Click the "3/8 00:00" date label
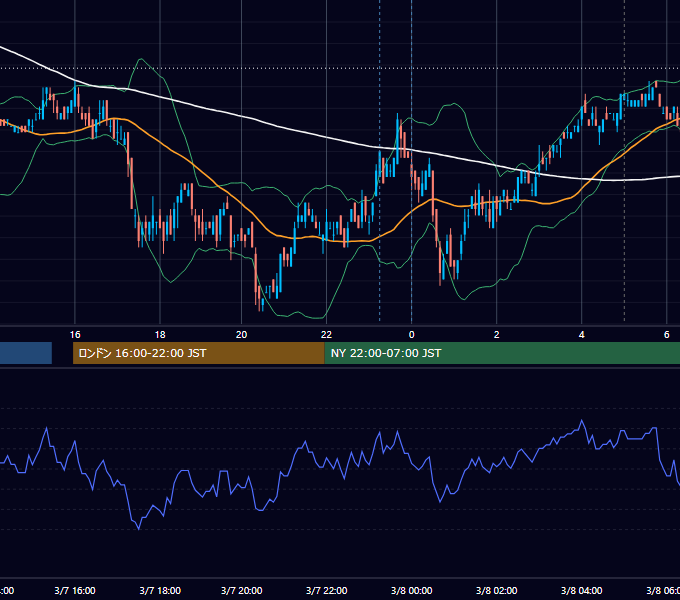Image resolution: width=680 pixels, height=600 pixels. click(412, 590)
